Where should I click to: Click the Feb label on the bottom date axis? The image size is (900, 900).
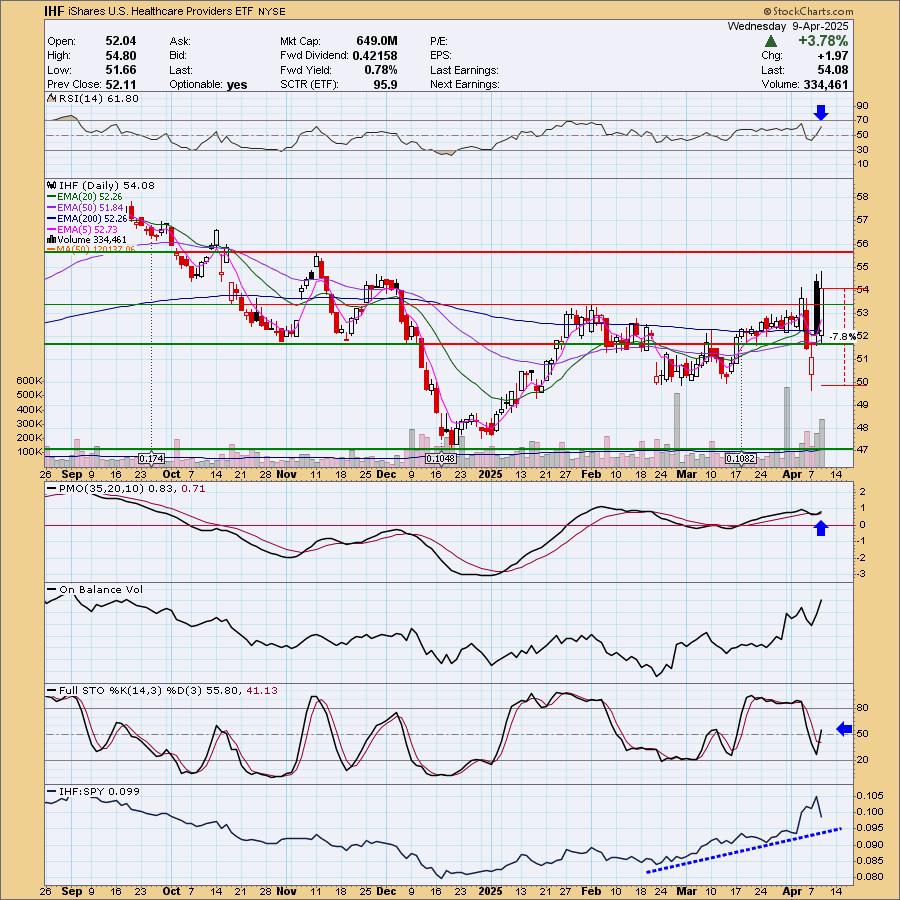click(x=591, y=891)
